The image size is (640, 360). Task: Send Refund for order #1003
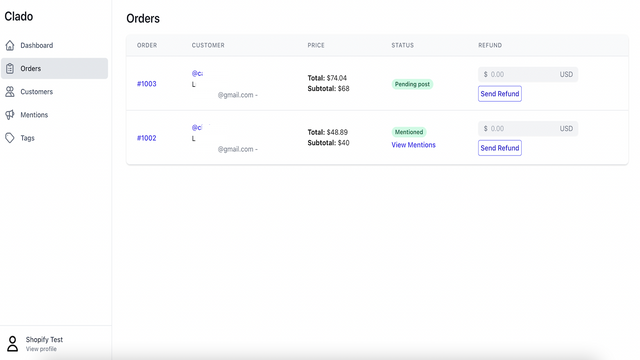[x=500, y=94]
